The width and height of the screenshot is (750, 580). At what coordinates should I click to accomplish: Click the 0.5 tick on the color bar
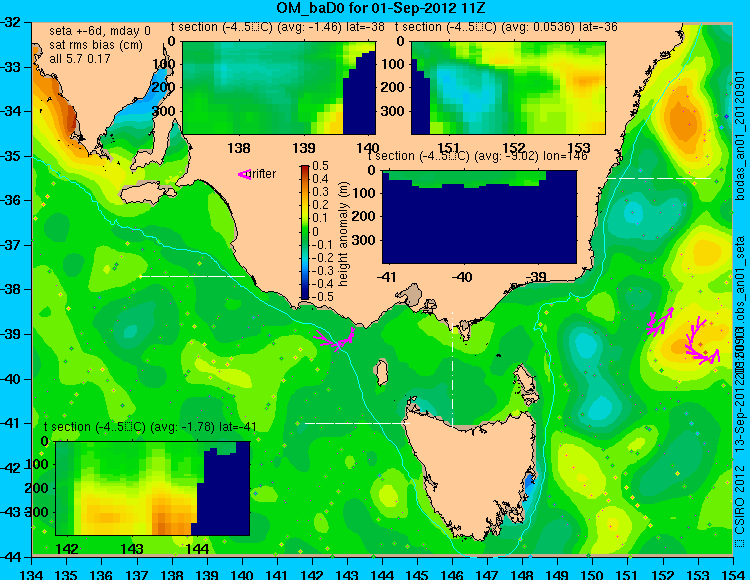(320, 166)
